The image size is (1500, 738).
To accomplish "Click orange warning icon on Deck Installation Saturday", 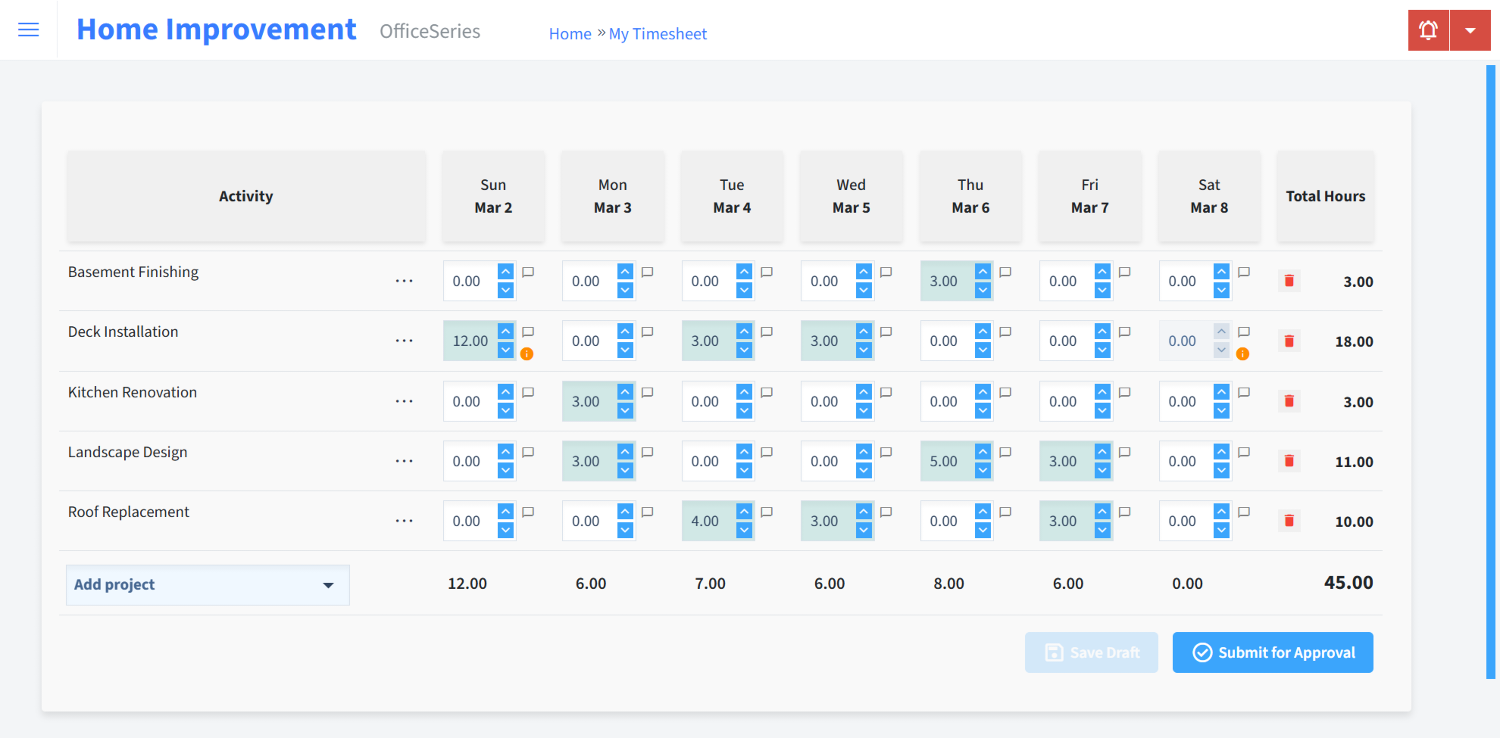I will click(1243, 353).
